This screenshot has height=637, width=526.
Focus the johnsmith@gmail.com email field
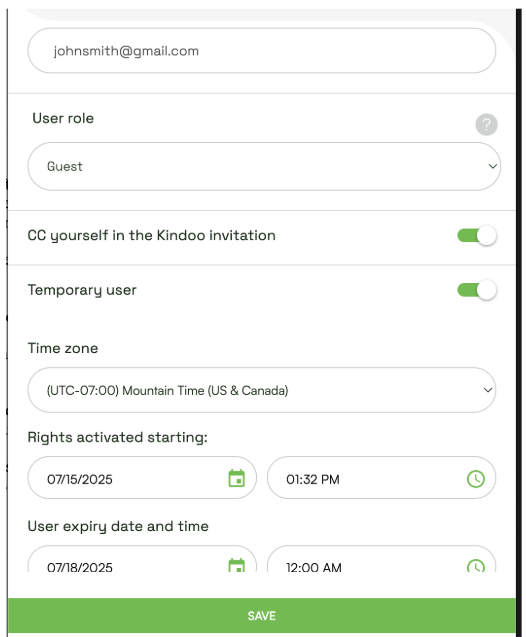click(262, 51)
